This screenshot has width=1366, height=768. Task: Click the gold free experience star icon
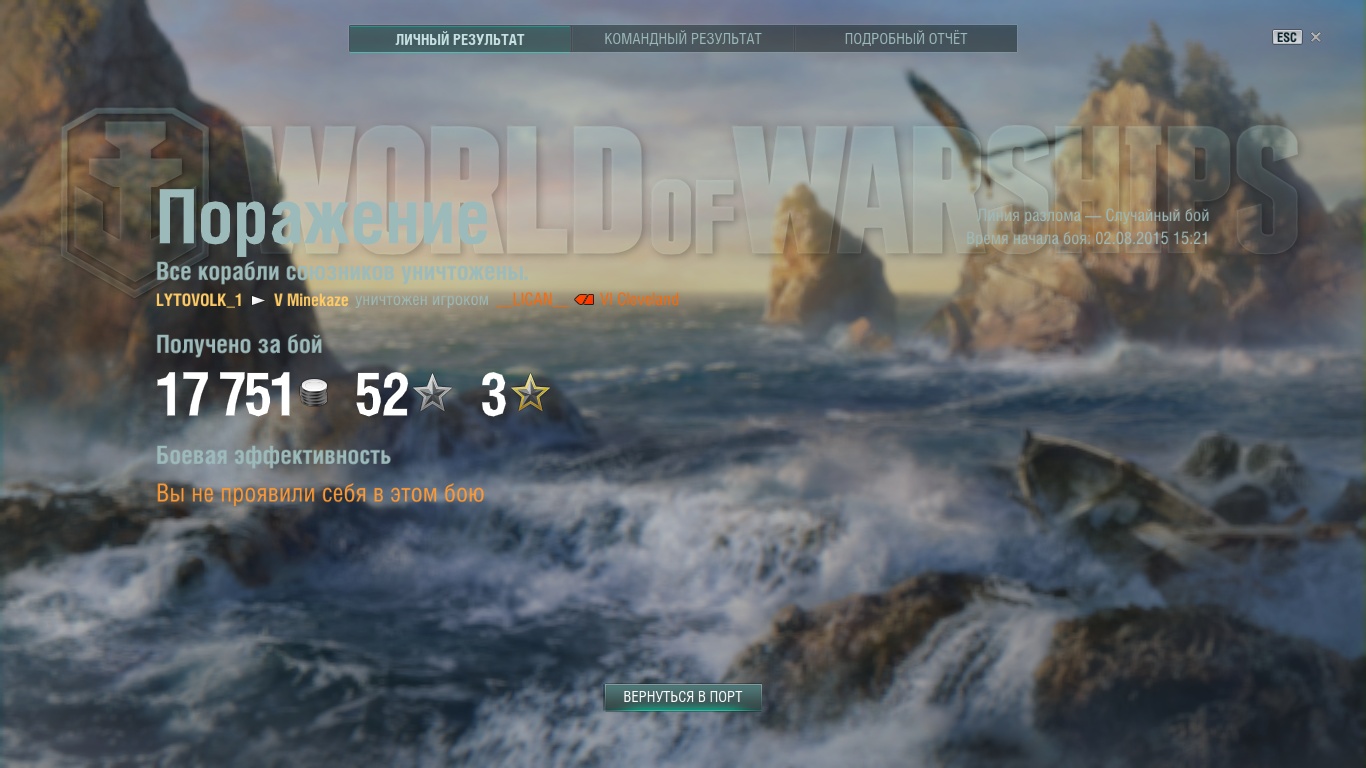(530, 394)
